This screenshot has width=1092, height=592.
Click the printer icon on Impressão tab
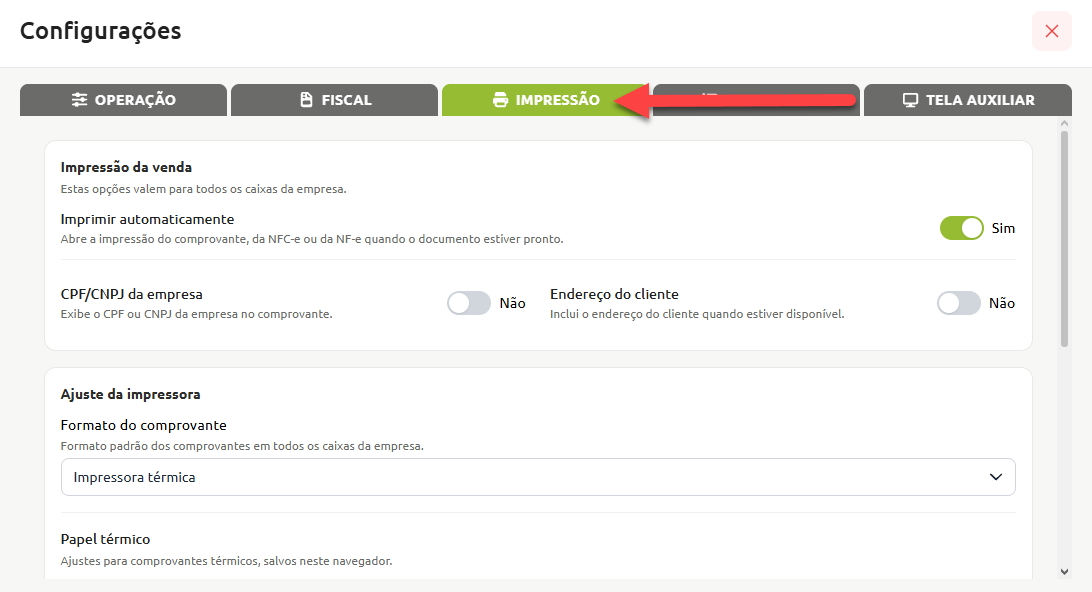500,100
